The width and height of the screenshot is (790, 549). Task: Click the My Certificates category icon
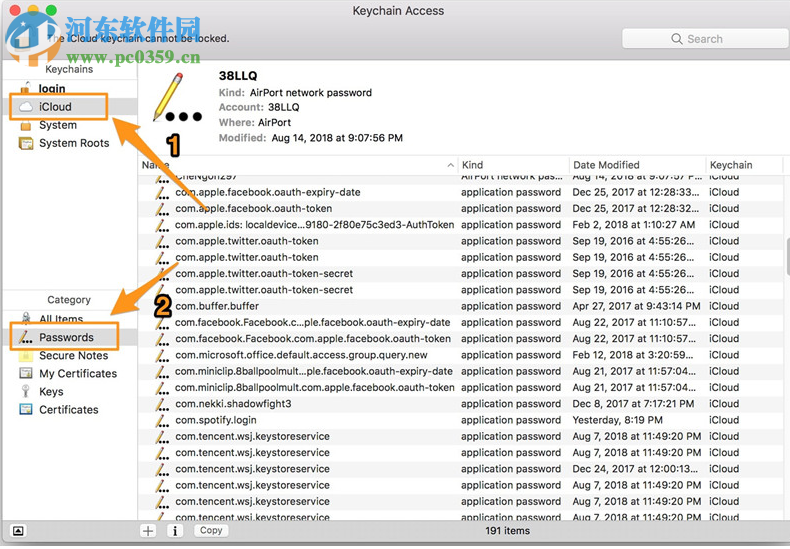point(25,373)
